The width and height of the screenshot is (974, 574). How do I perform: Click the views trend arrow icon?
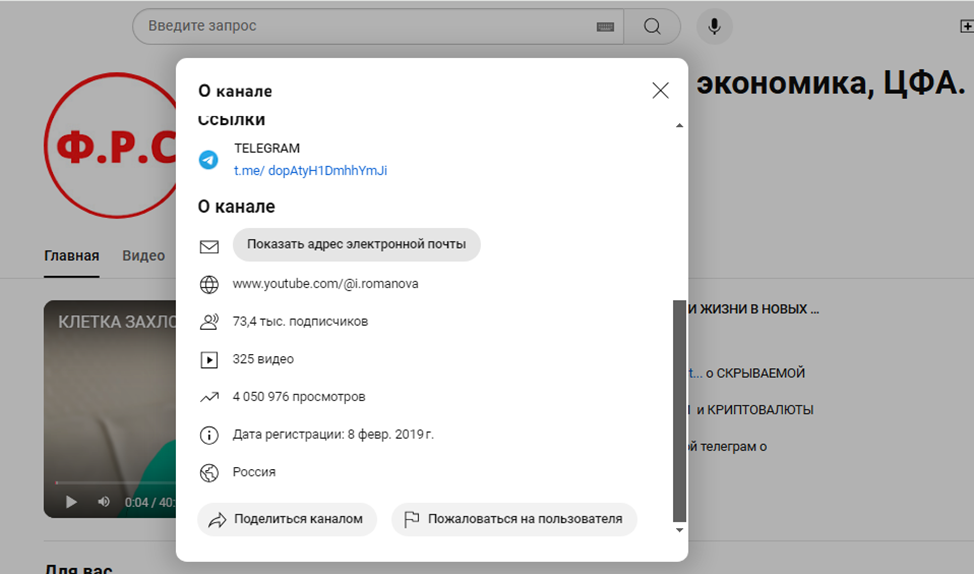(209, 397)
